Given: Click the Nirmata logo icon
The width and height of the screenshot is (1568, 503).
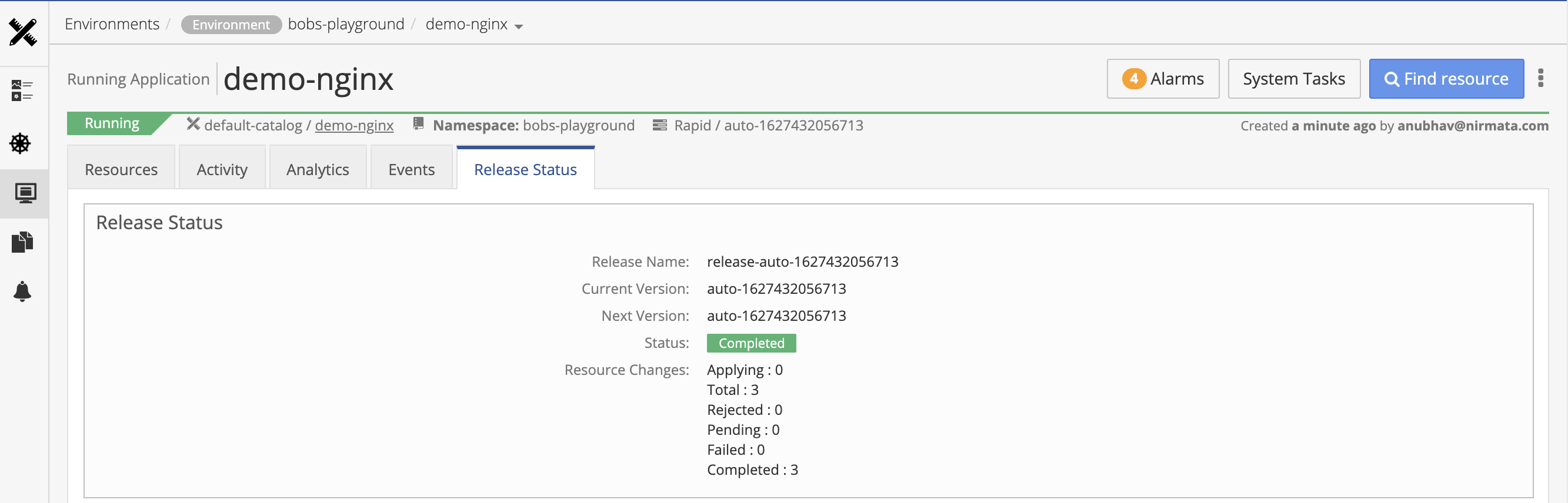Looking at the screenshot, I should click(23, 32).
